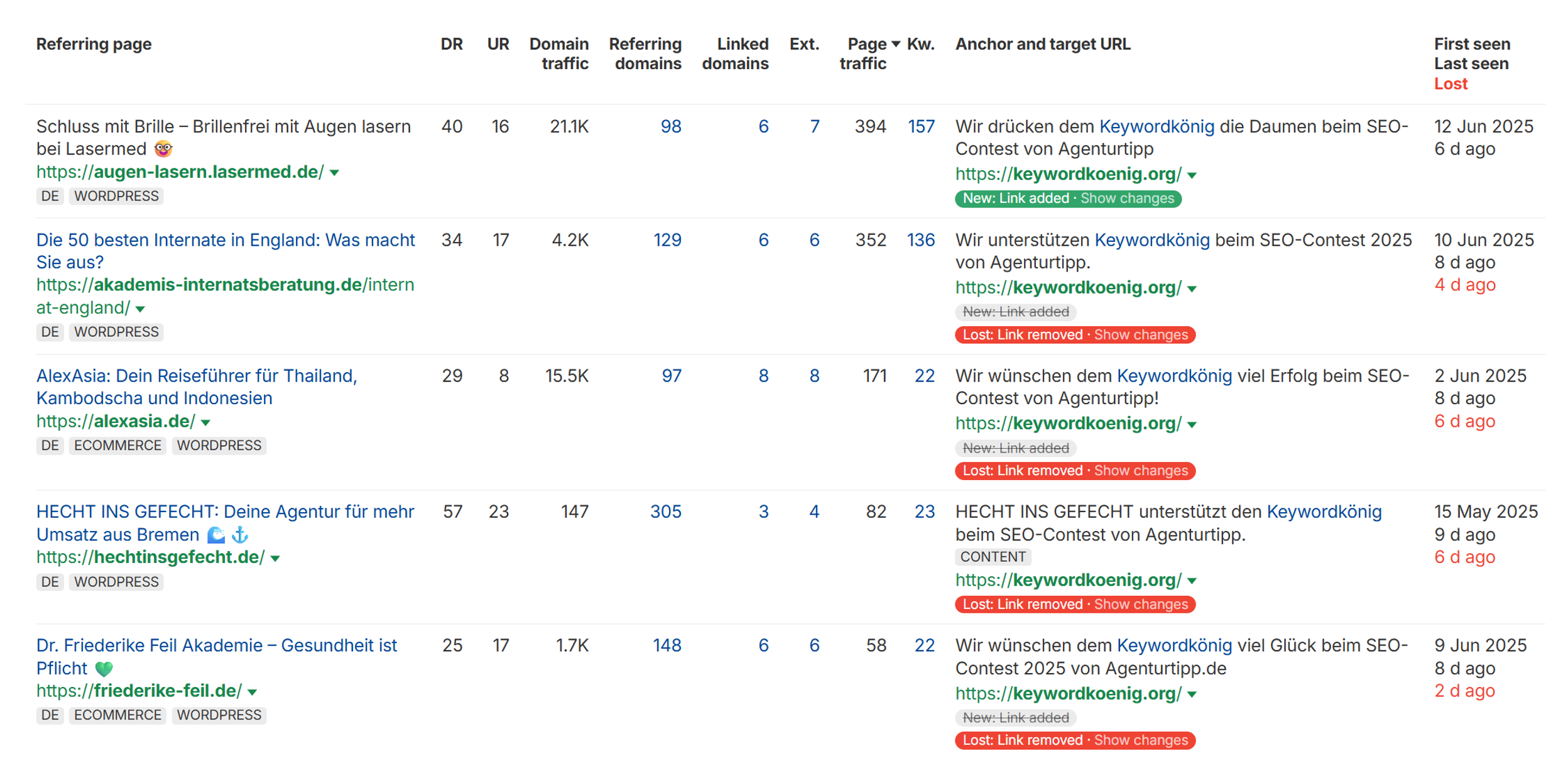Expand the friederike-feil.de URL dropdown arrow

253,692
